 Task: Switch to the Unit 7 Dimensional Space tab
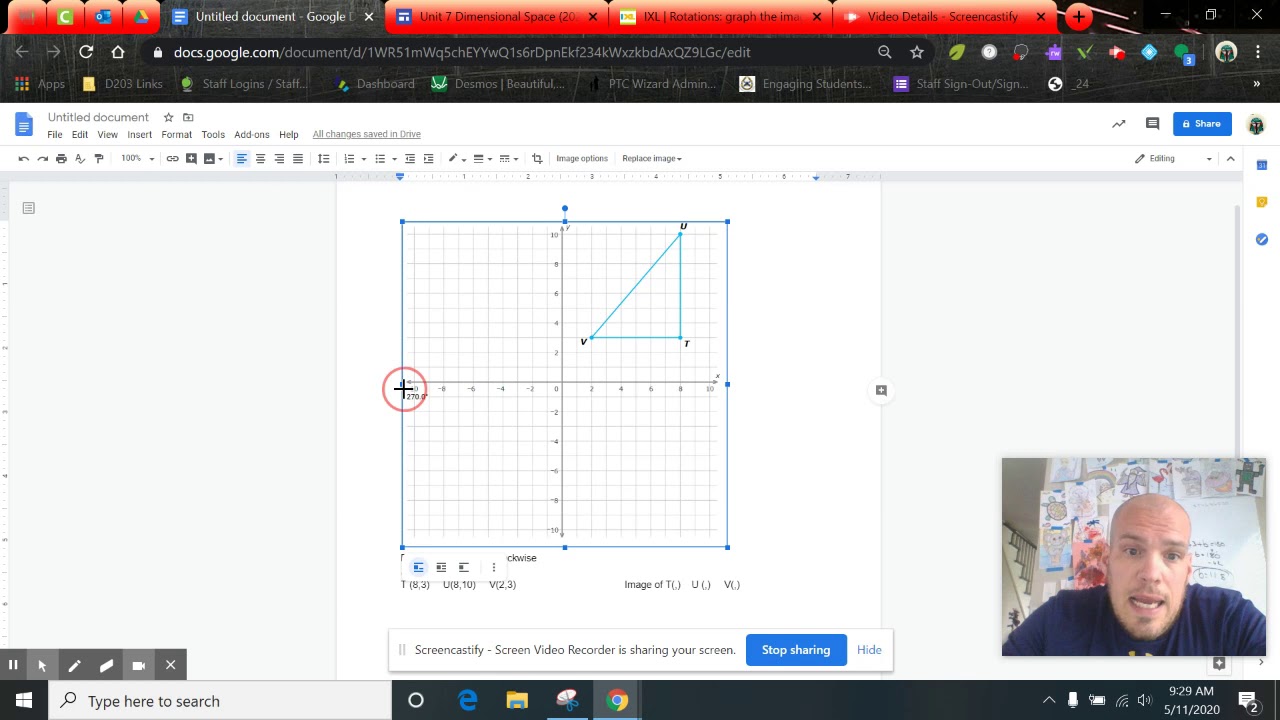click(x=497, y=17)
